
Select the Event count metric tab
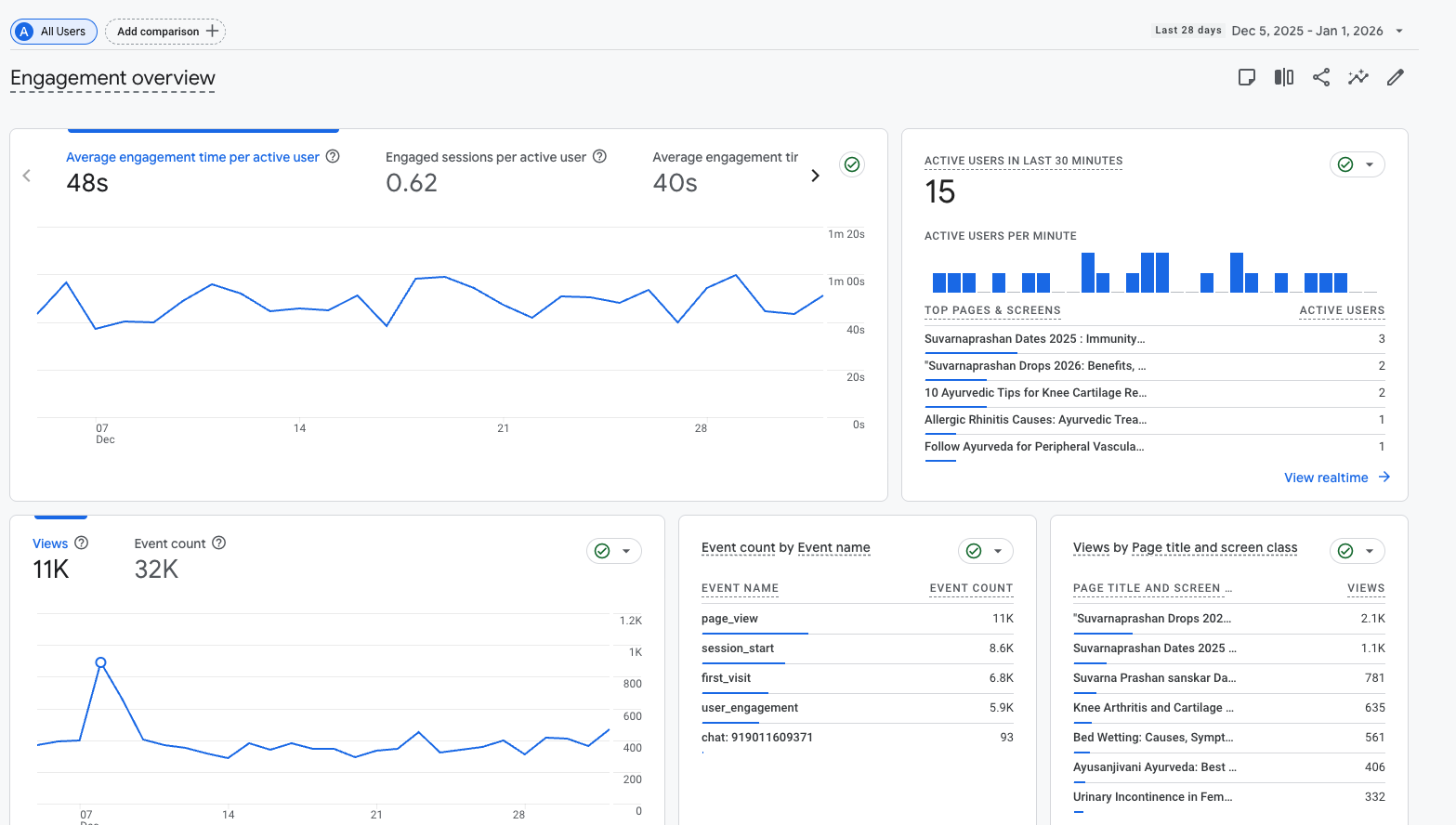180,557
